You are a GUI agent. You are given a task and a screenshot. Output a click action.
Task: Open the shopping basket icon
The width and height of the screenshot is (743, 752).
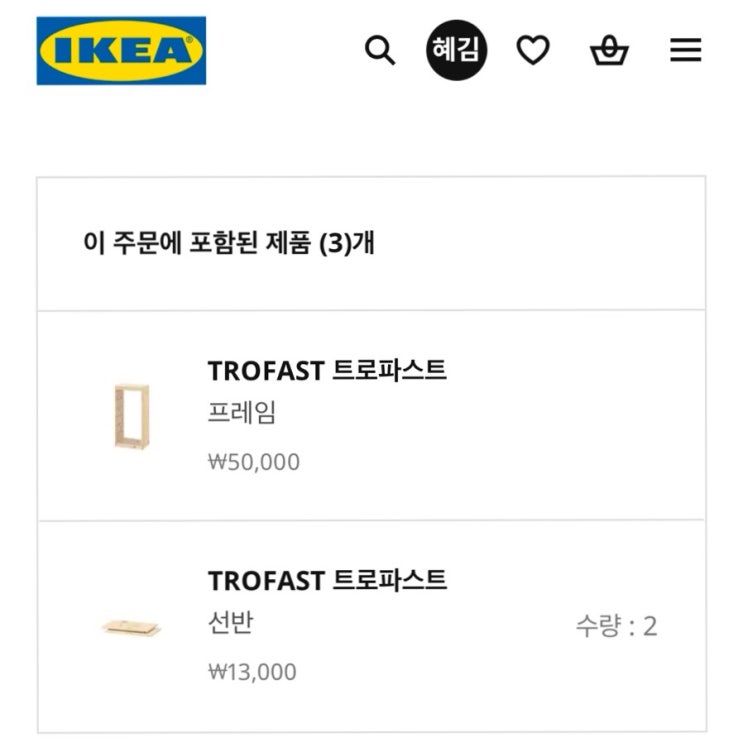click(609, 50)
